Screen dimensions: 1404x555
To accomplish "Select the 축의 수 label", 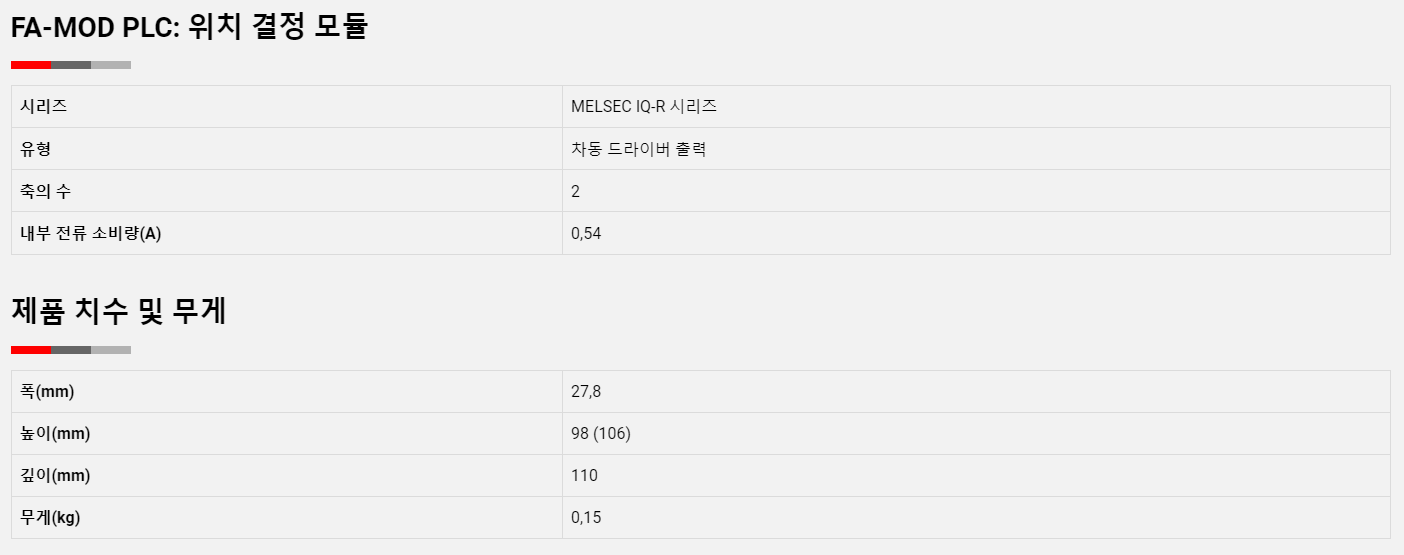I will (x=46, y=191).
